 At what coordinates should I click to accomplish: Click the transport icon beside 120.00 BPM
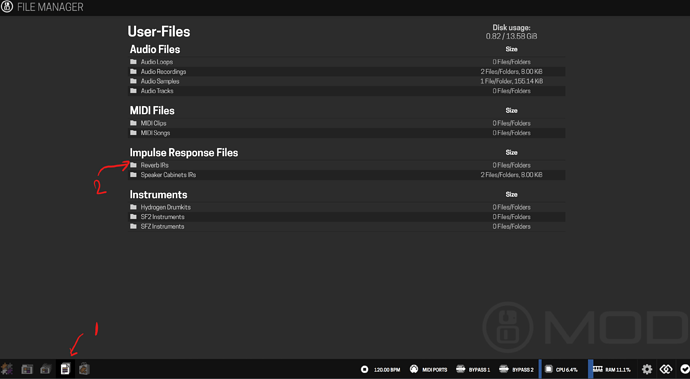click(364, 369)
